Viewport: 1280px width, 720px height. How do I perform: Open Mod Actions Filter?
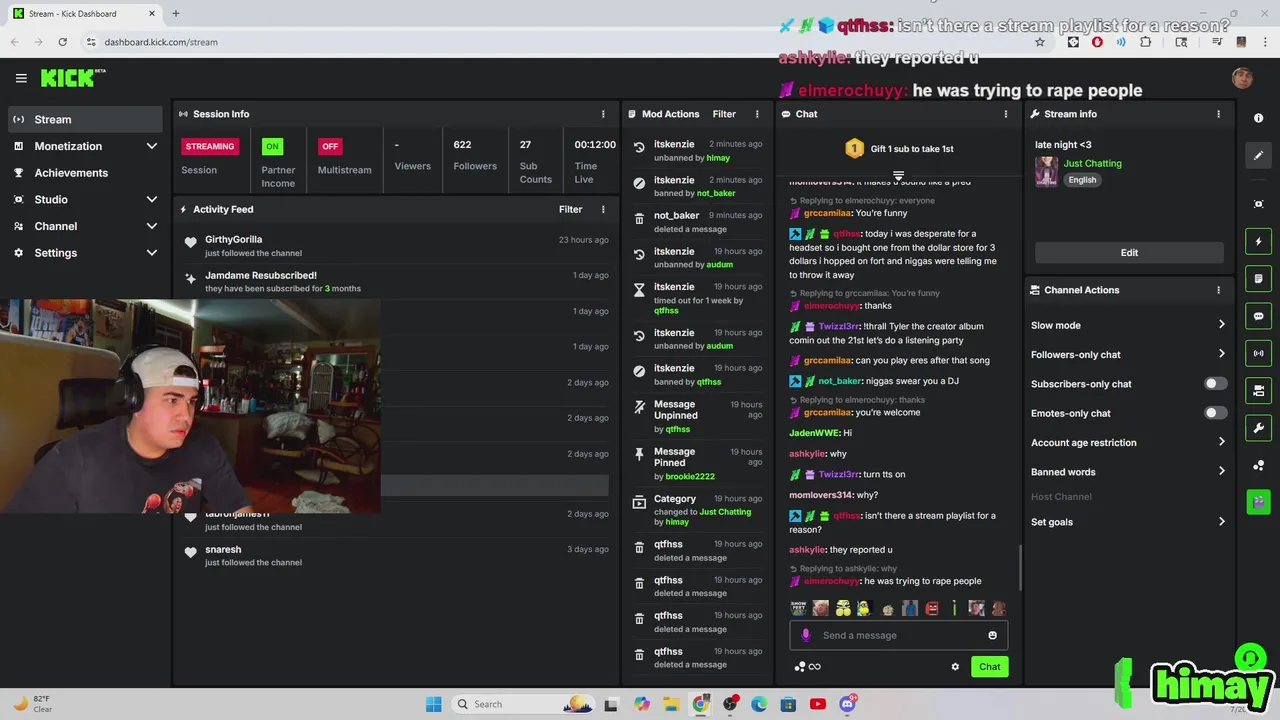[x=724, y=114]
